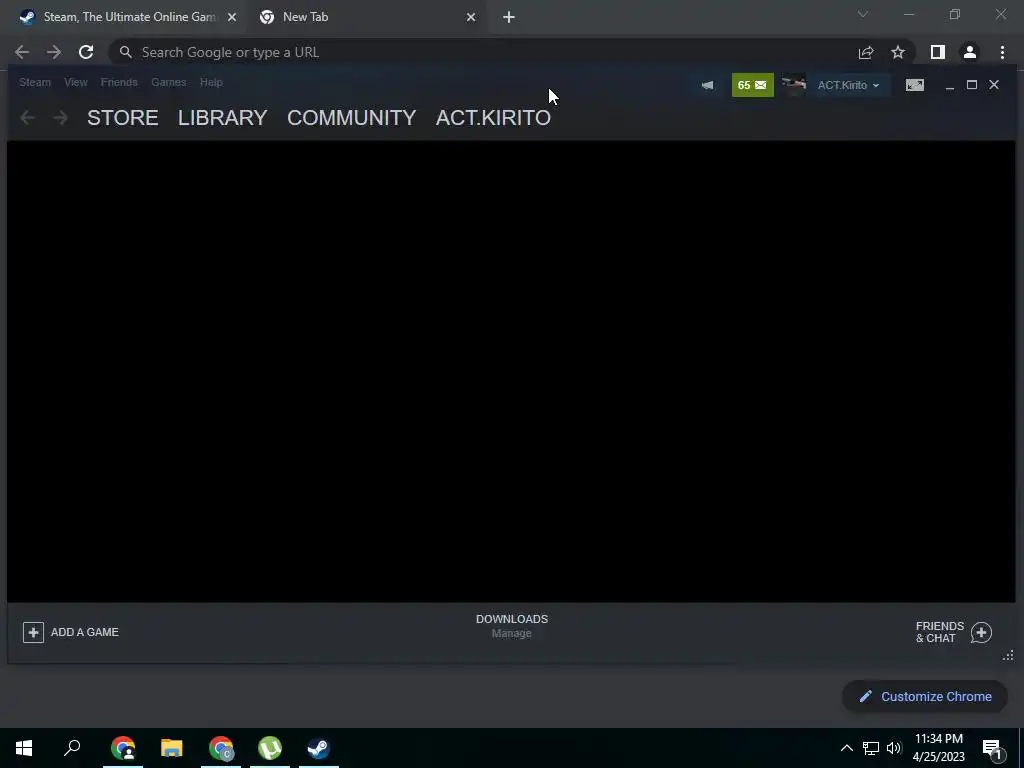Open Chrome tab search chevron
Viewport: 1024px width, 768px height.
pyautogui.click(x=863, y=14)
